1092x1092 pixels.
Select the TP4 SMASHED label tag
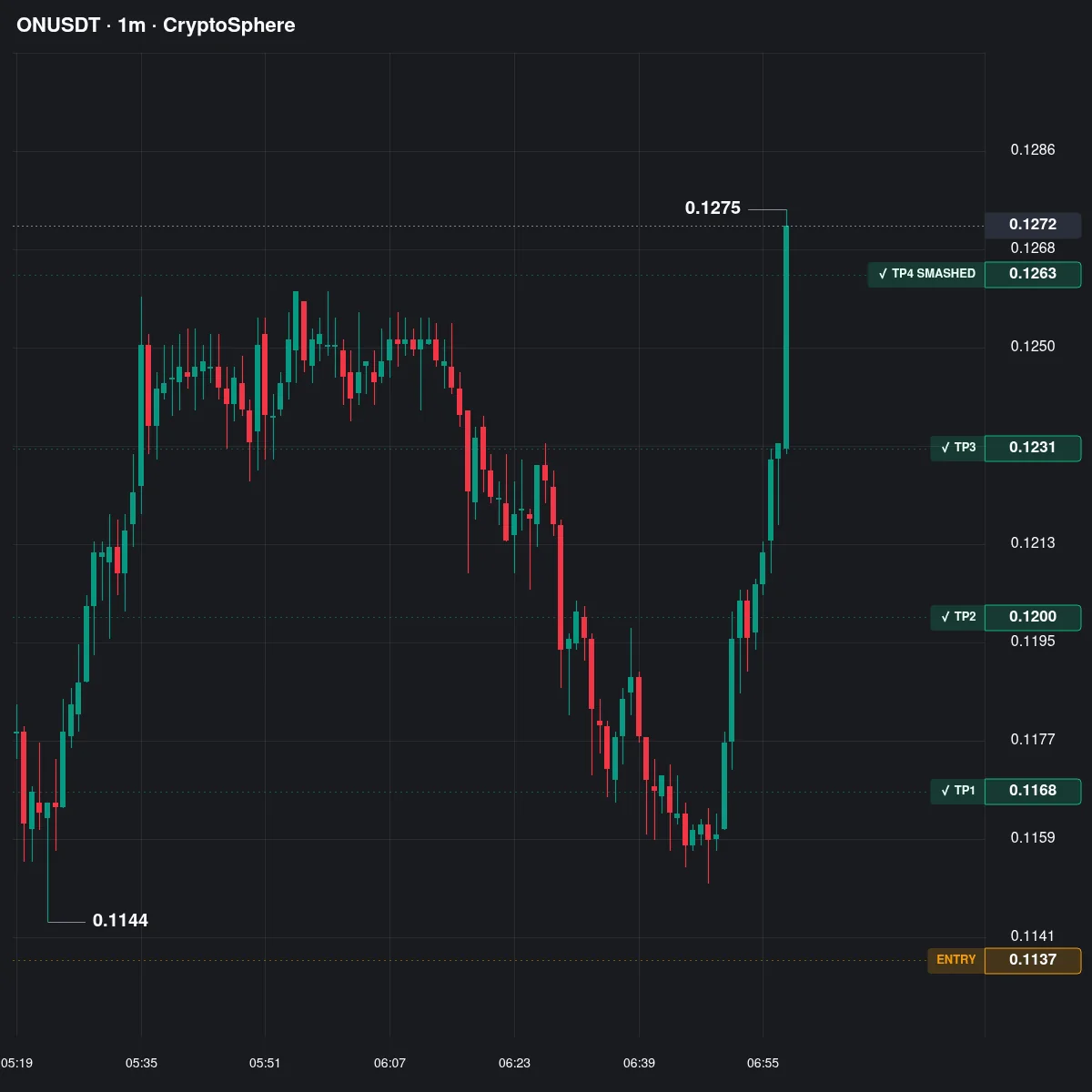coord(926,274)
